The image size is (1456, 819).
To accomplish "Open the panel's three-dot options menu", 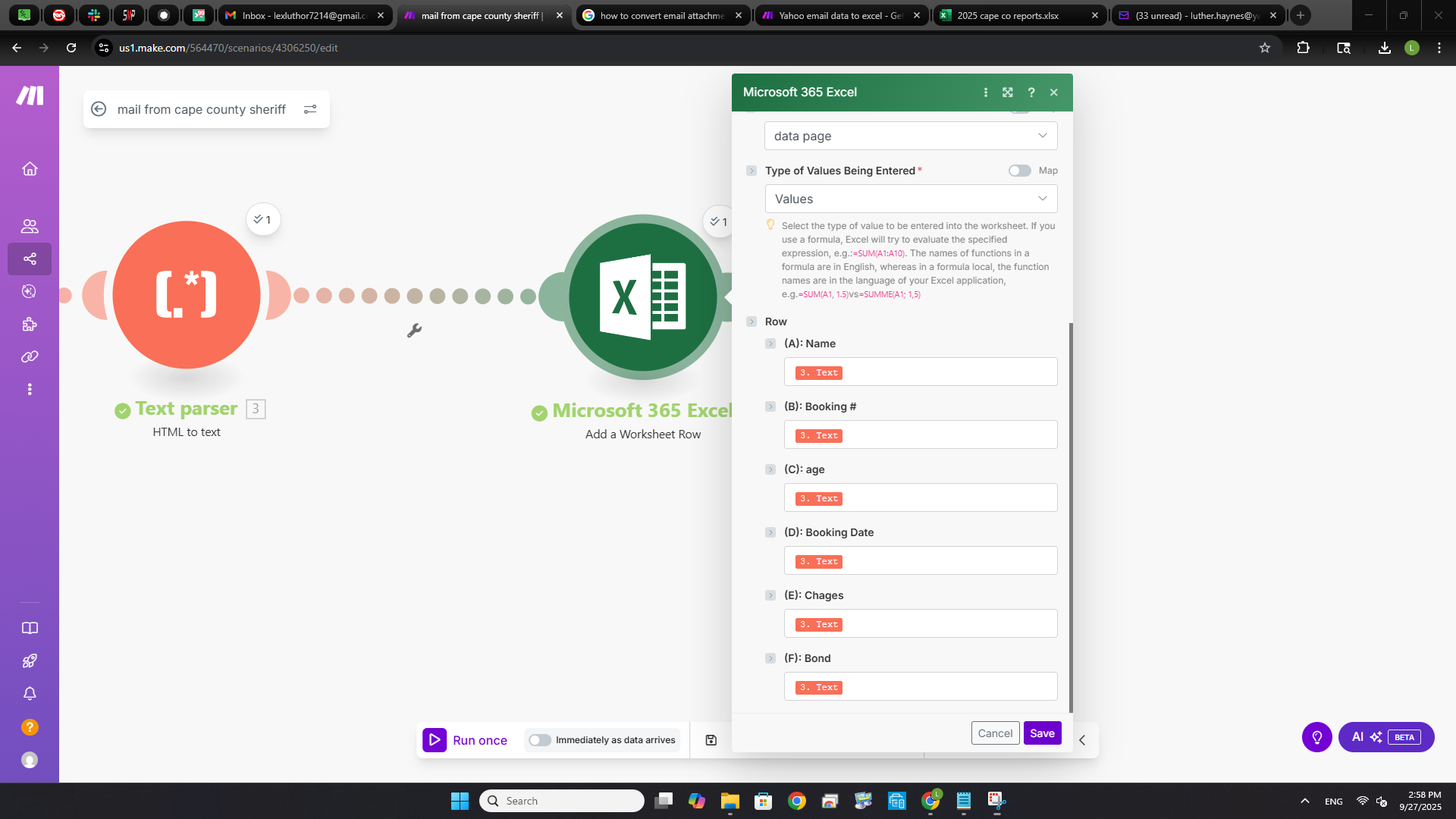I will 986,93.
